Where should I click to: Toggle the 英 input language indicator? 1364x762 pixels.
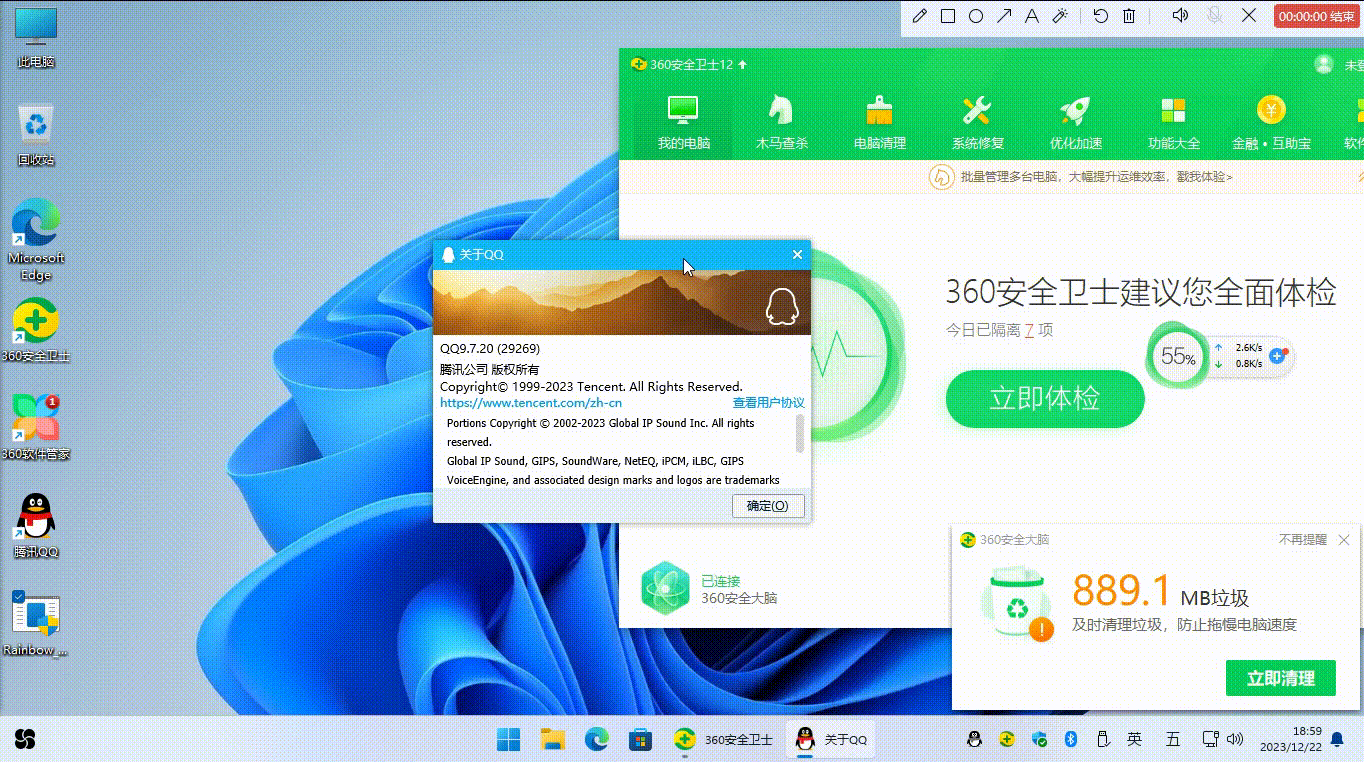click(1134, 740)
